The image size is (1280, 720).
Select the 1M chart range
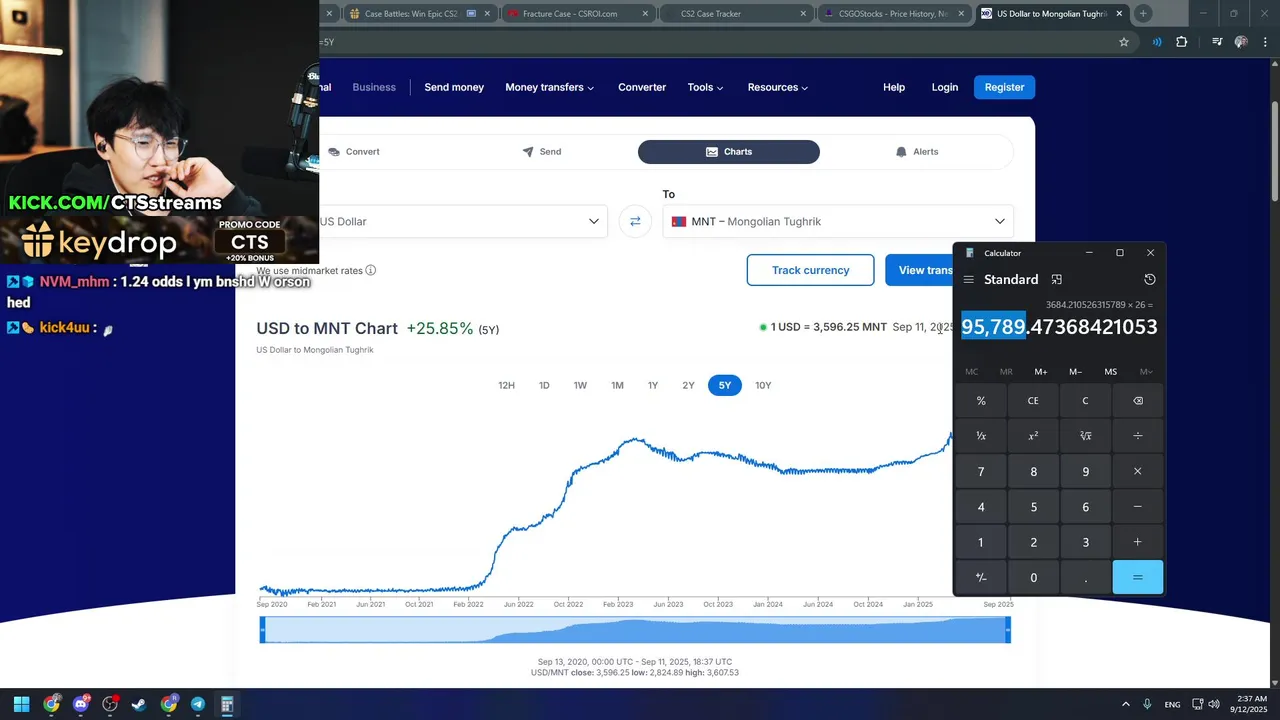[x=617, y=385]
